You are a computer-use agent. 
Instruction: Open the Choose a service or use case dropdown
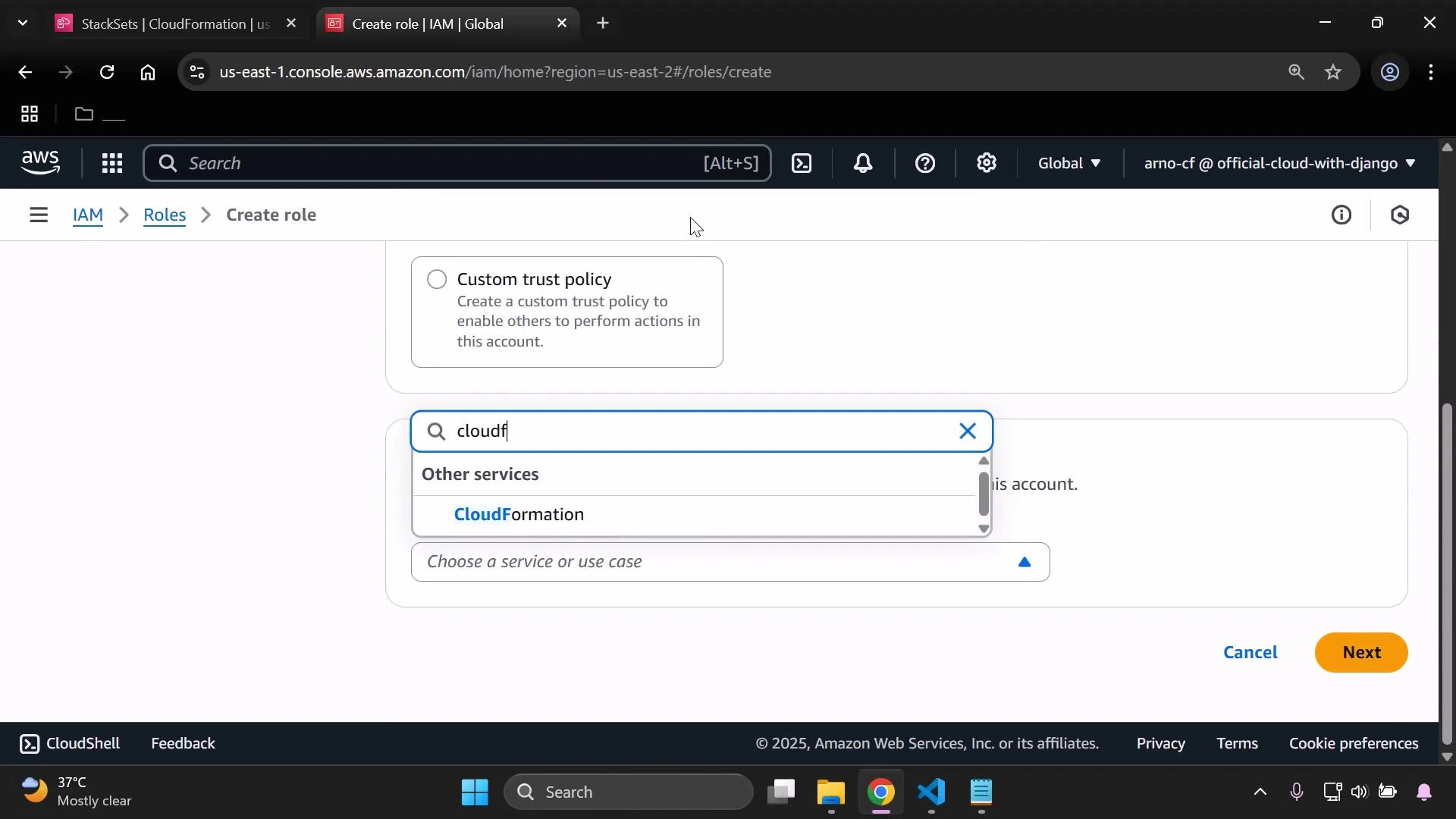(x=730, y=562)
